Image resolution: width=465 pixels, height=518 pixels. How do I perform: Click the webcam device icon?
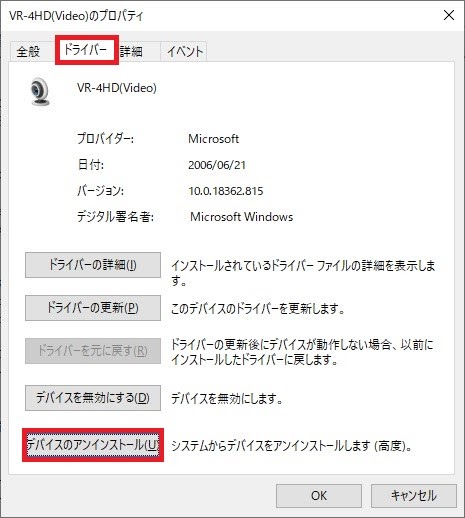40,91
